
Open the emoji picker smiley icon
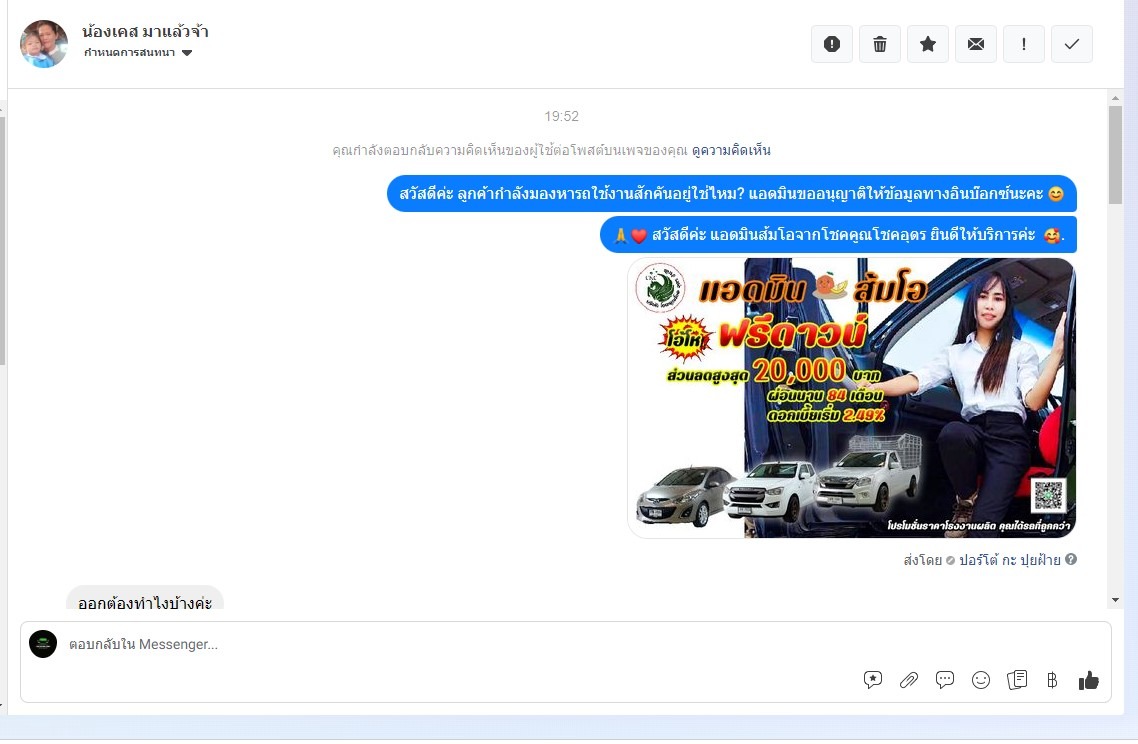pyautogui.click(x=981, y=680)
